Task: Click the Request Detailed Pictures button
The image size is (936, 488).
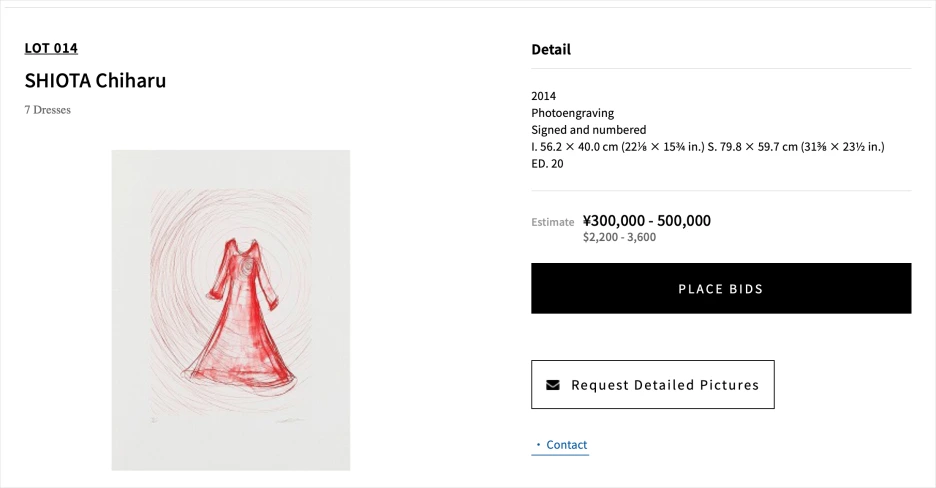Action: point(652,385)
